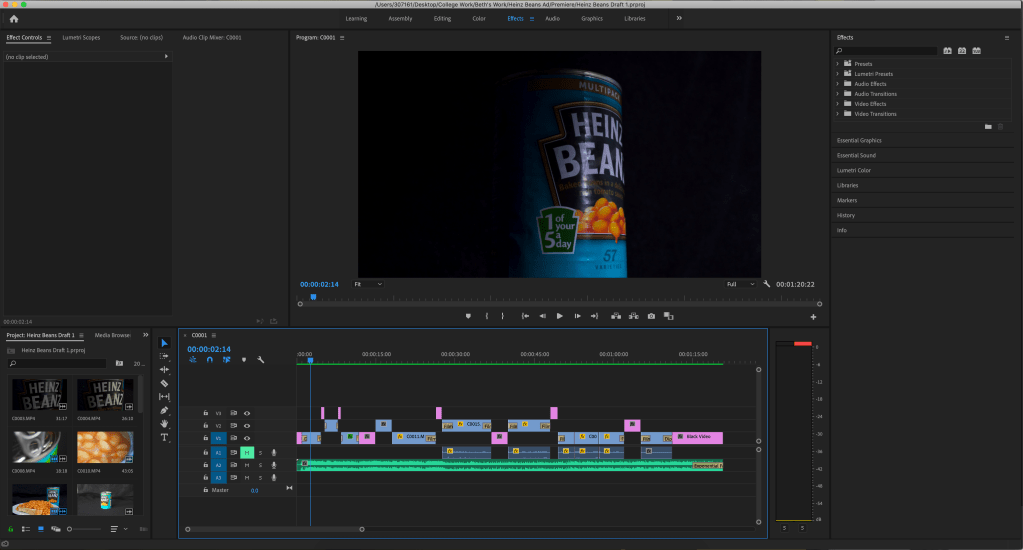Toggle timeline snapping magnet icon

coord(210,360)
